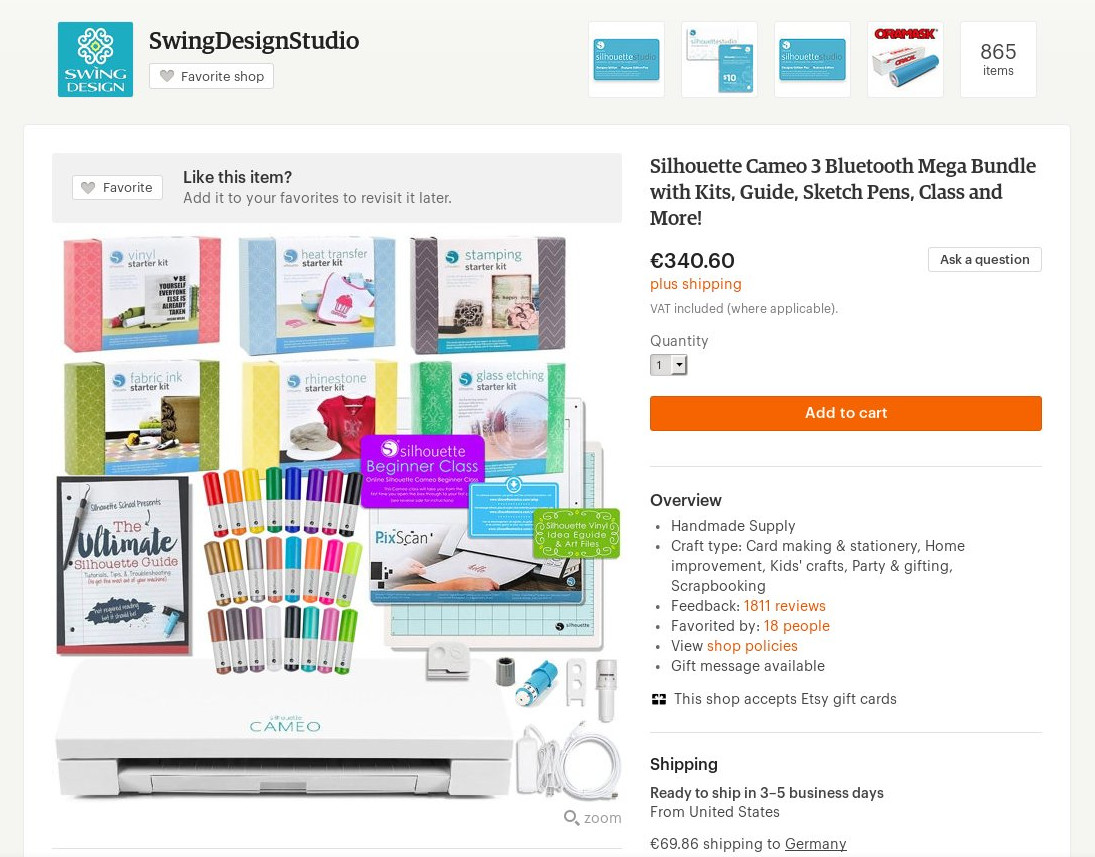
Task: Click the main Cameo bundle product image
Action: 337,517
